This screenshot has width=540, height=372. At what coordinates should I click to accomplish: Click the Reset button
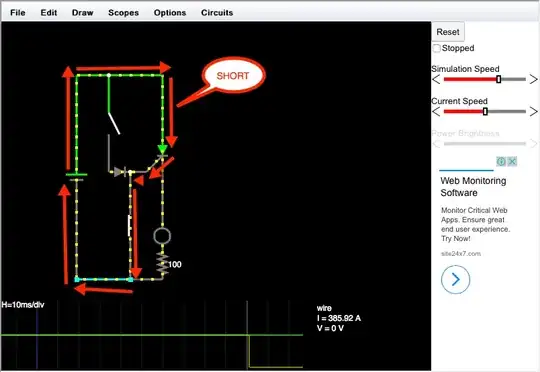click(448, 32)
